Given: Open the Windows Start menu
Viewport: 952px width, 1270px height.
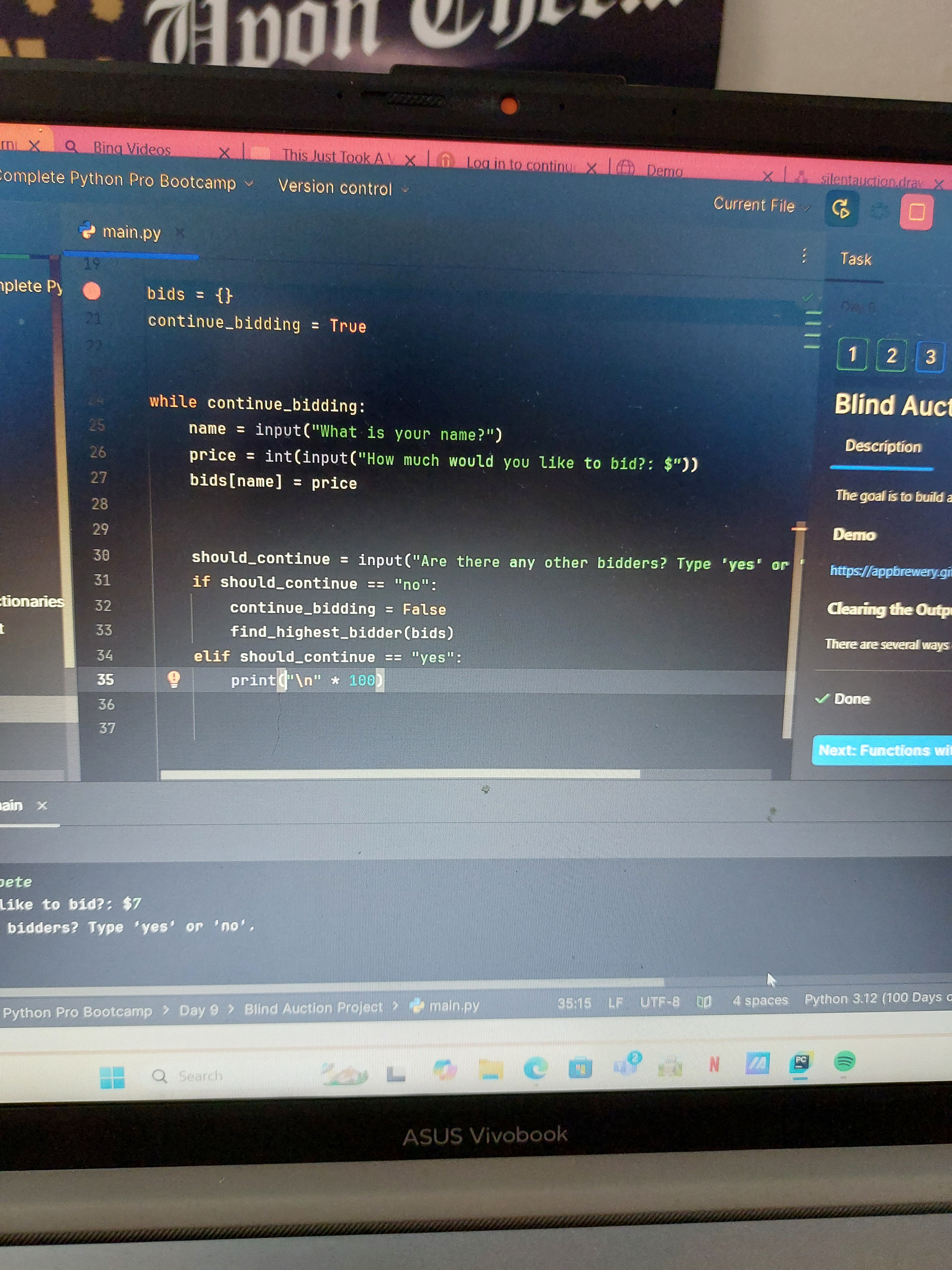Looking at the screenshot, I should coord(112,1077).
